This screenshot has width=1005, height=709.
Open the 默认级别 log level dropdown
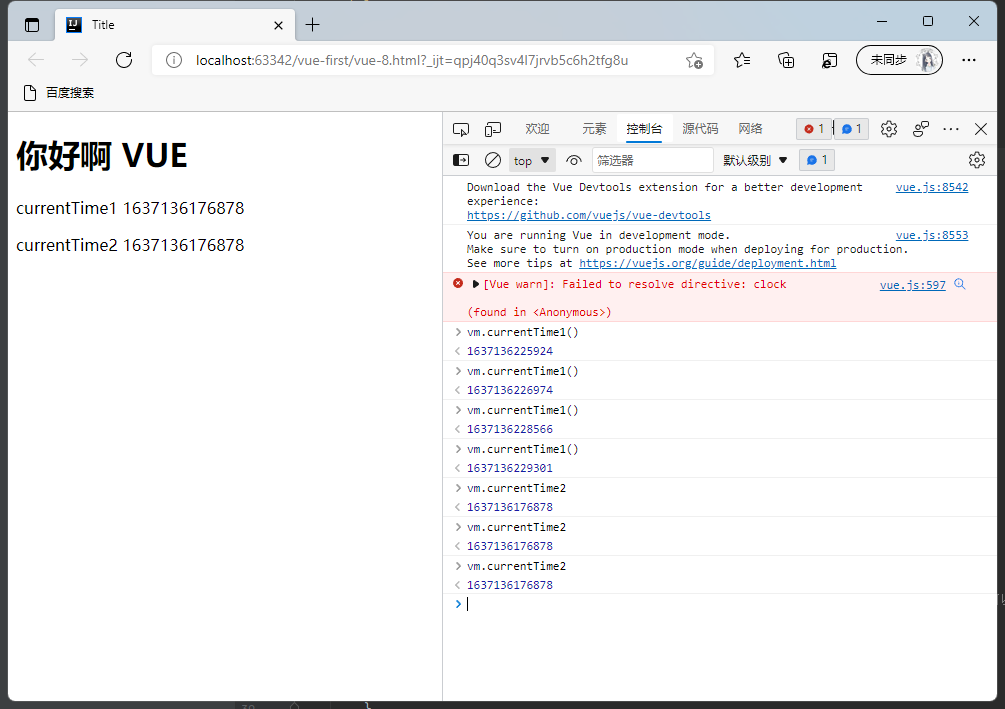click(x=755, y=160)
